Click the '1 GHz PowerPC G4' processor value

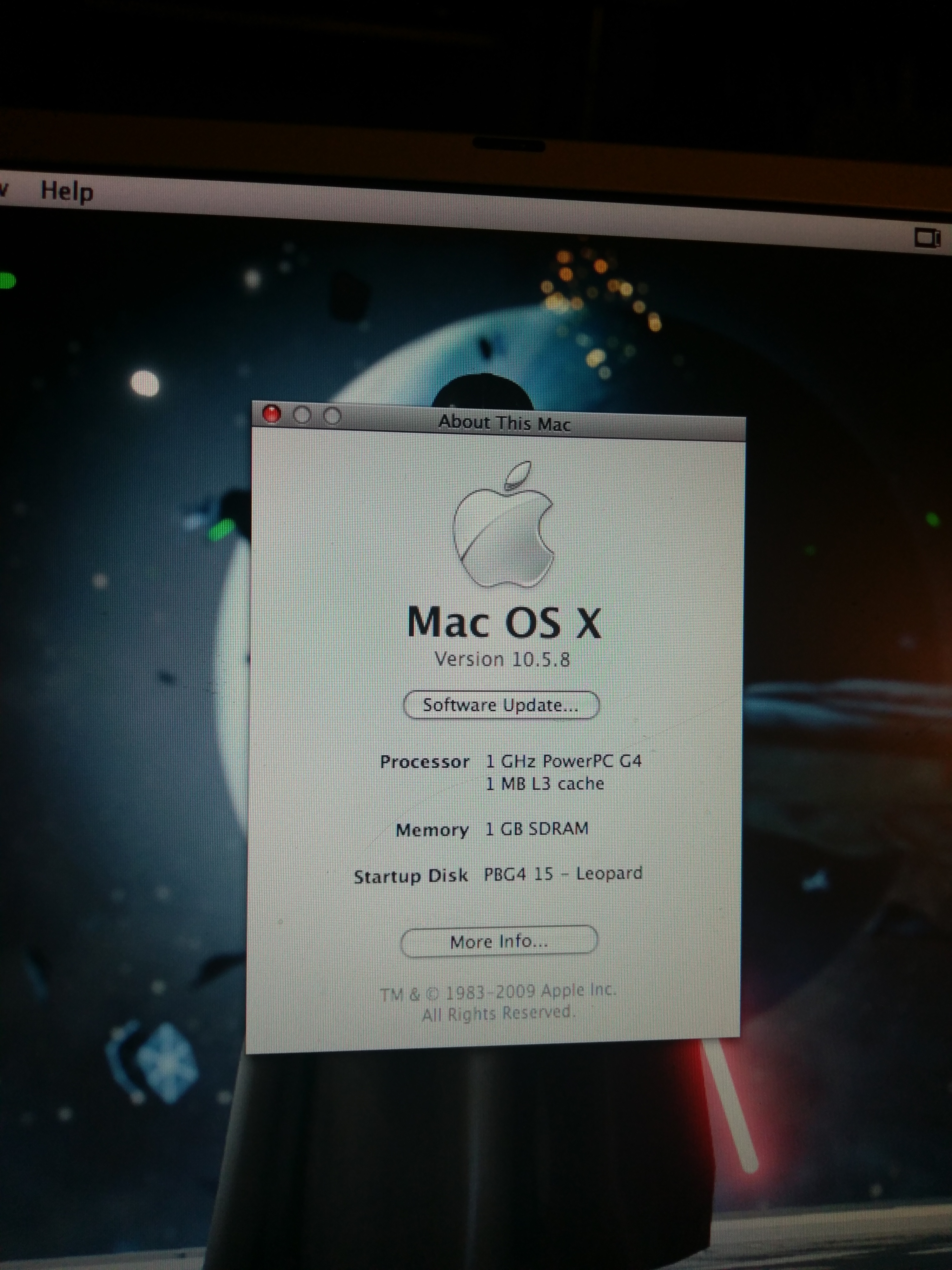point(564,761)
